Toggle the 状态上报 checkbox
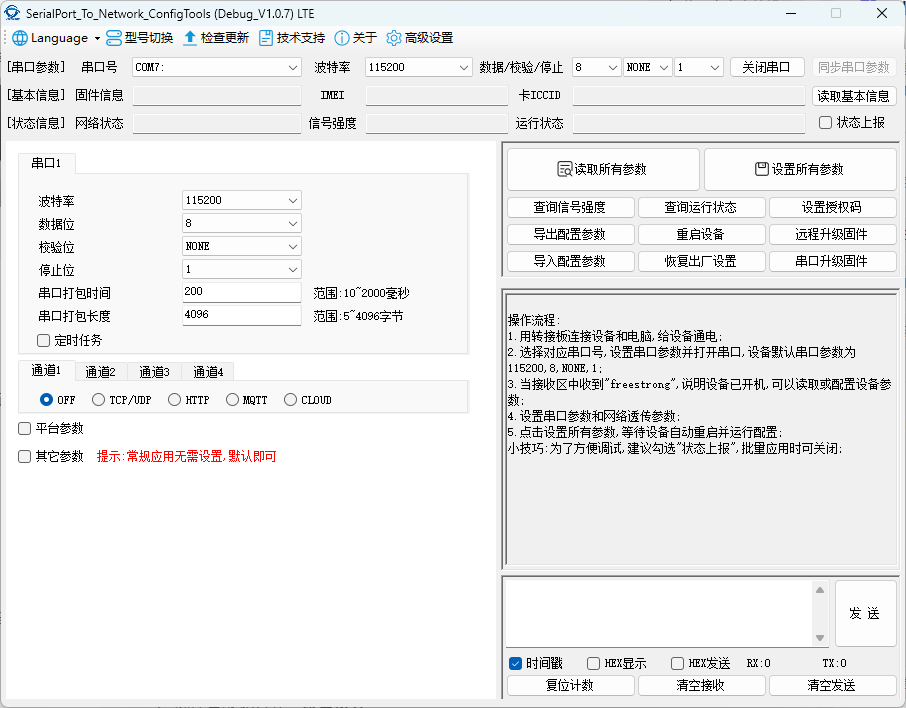The image size is (906, 708). pyautogui.click(x=826, y=123)
